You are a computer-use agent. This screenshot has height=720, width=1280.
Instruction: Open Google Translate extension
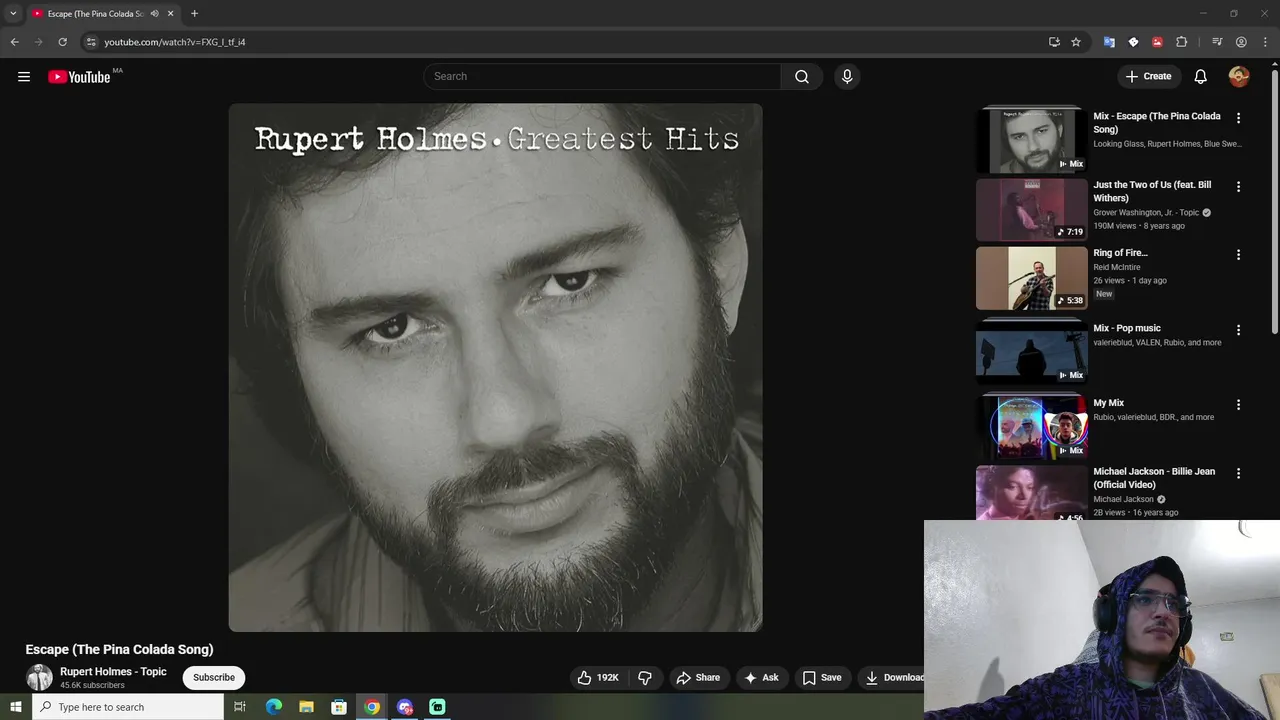click(1109, 42)
